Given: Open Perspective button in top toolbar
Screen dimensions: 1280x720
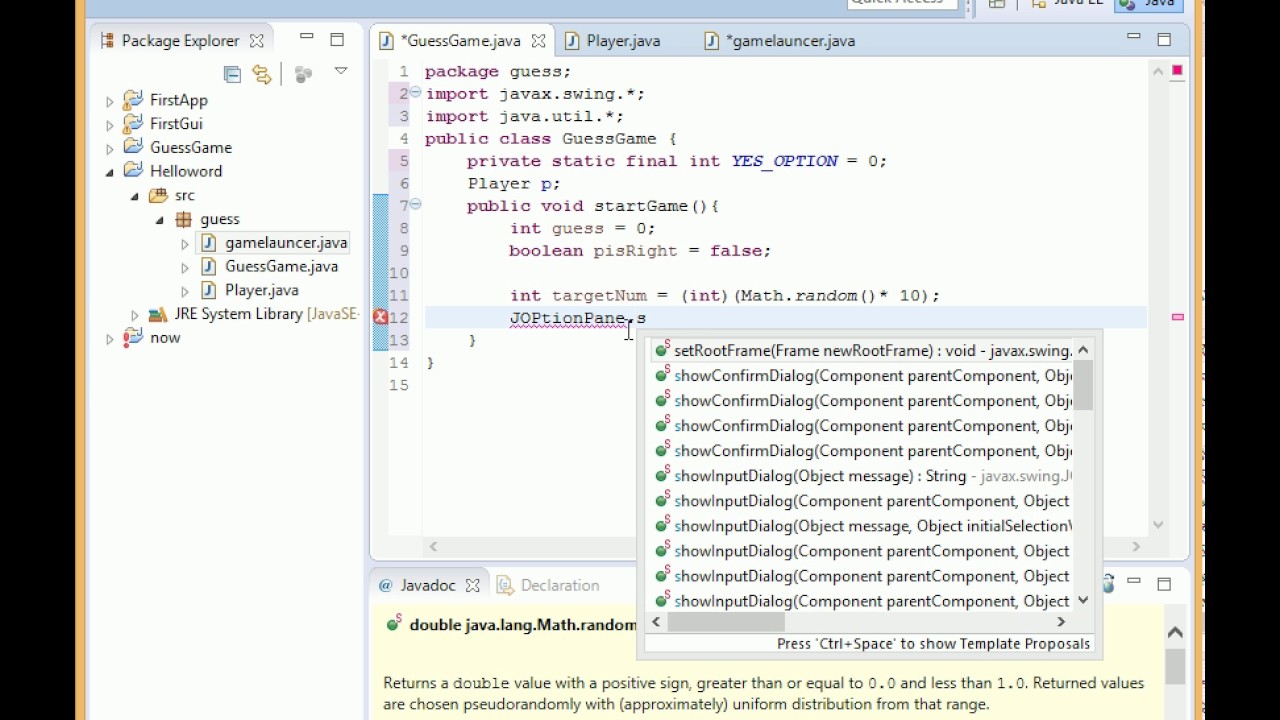Looking at the screenshot, I should tap(997, 4).
